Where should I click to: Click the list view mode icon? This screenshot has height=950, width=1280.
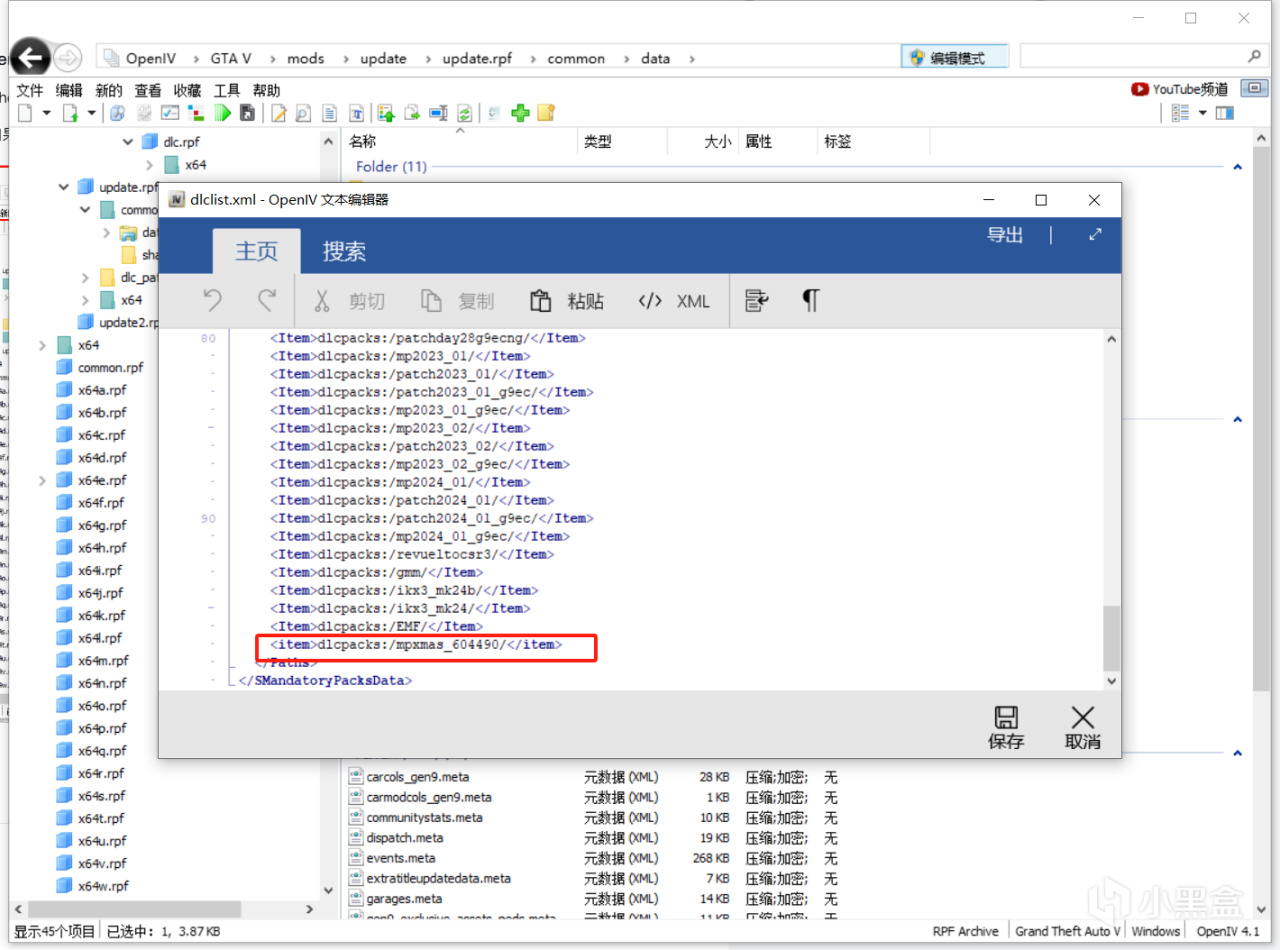click(x=1180, y=113)
